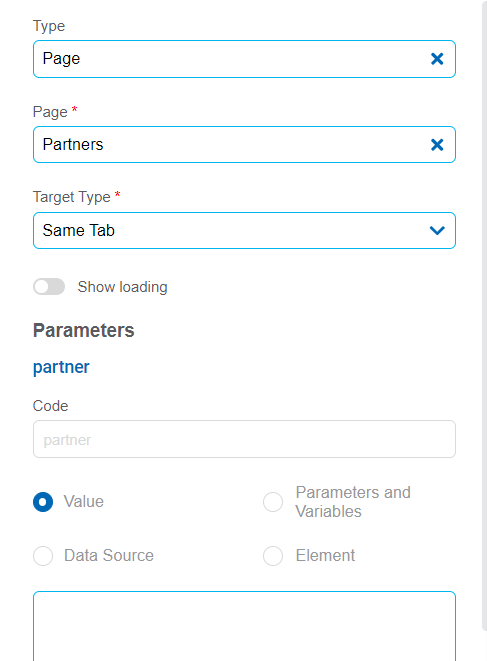487x661 pixels.
Task: Open the Type combo box showing Page
Action: pyautogui.click(x=244, y=59)
